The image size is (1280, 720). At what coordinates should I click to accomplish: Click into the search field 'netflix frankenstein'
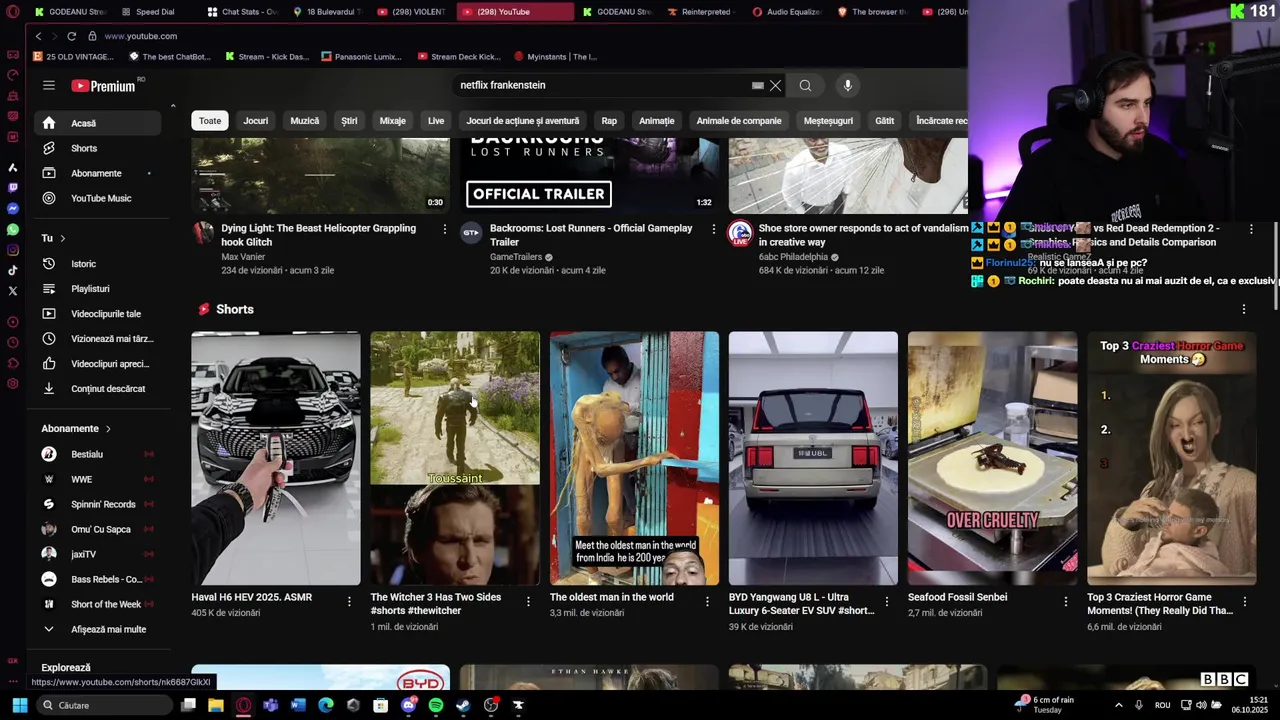603,86
